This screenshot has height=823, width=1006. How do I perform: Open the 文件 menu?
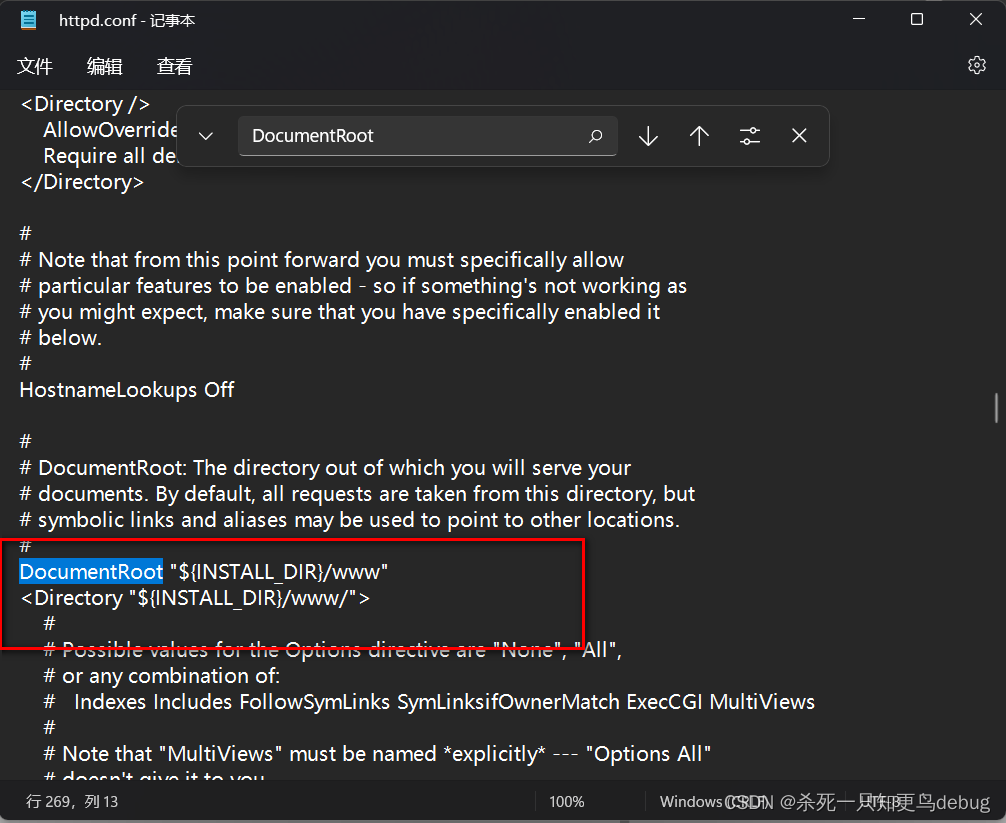tap(35, 66)
